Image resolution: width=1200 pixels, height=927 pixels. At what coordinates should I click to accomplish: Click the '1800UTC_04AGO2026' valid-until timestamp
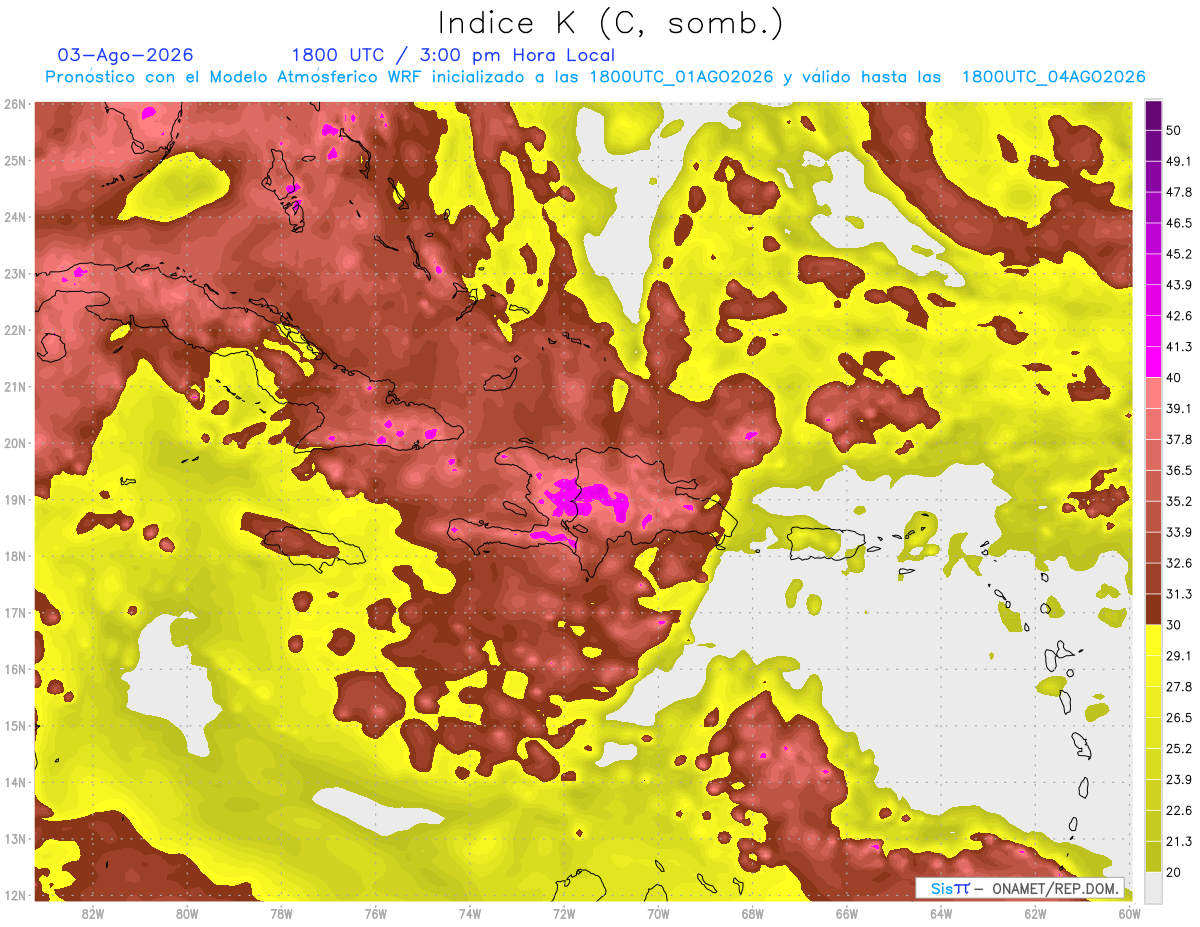tap(1053, 77)
